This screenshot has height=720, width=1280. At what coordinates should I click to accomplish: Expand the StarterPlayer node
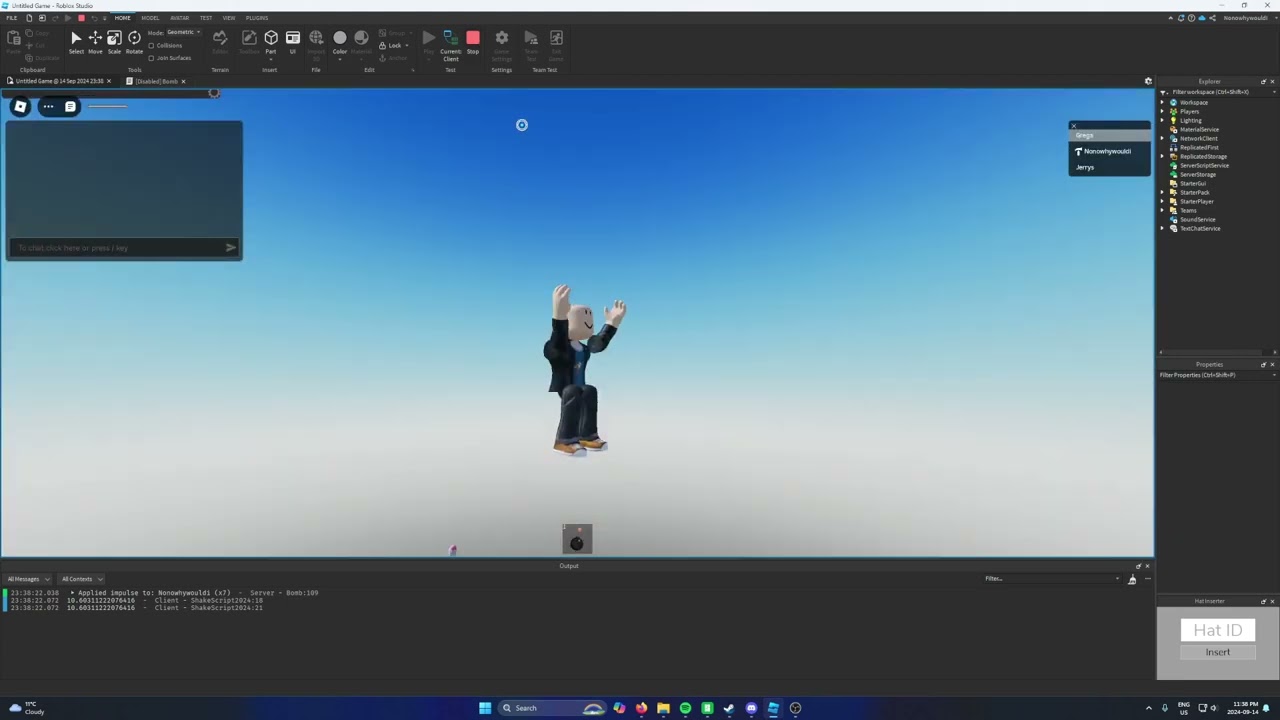[1163, 201]
